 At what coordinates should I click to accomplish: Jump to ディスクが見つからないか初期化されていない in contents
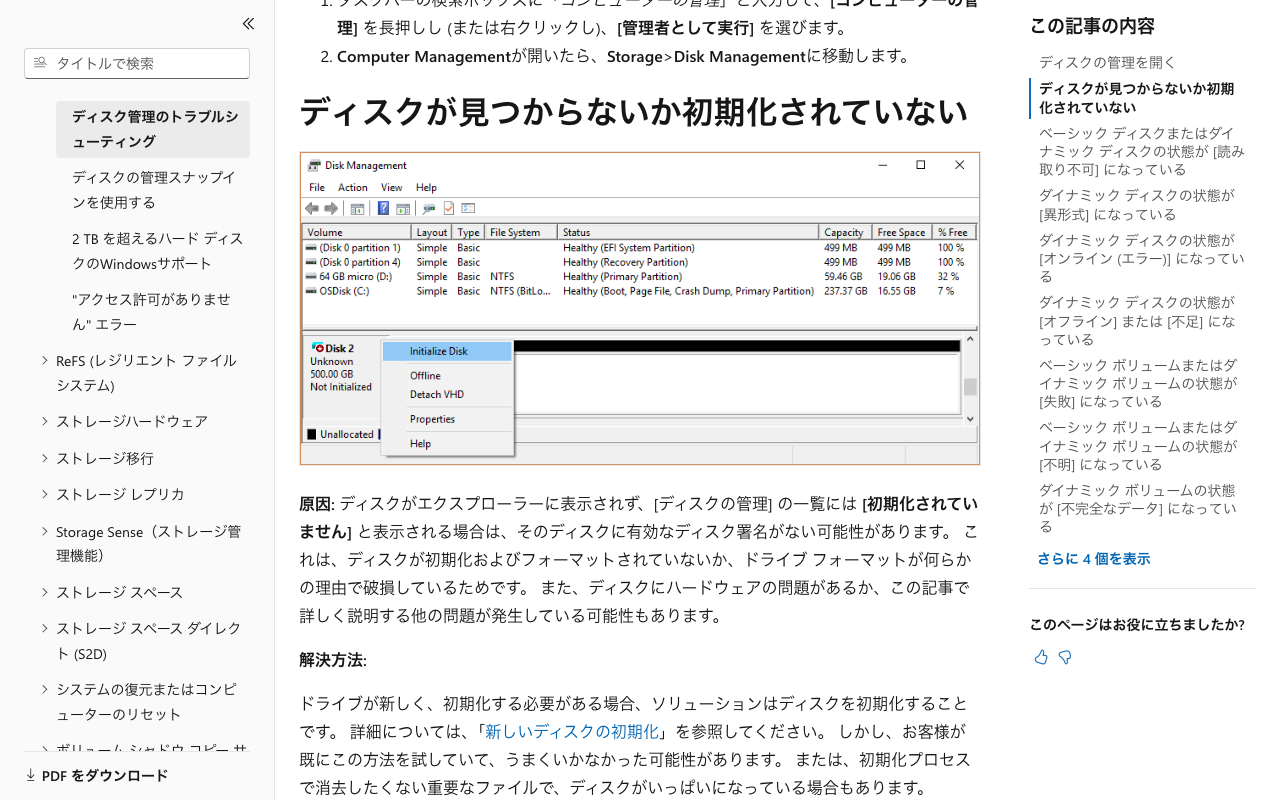1136,98
